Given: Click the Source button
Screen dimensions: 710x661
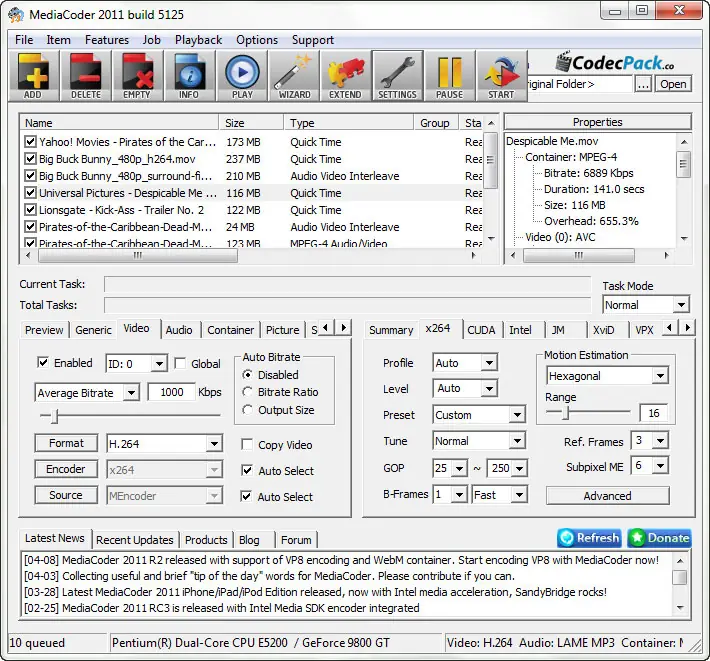Looking at the screenshot, I should [66, 495].
